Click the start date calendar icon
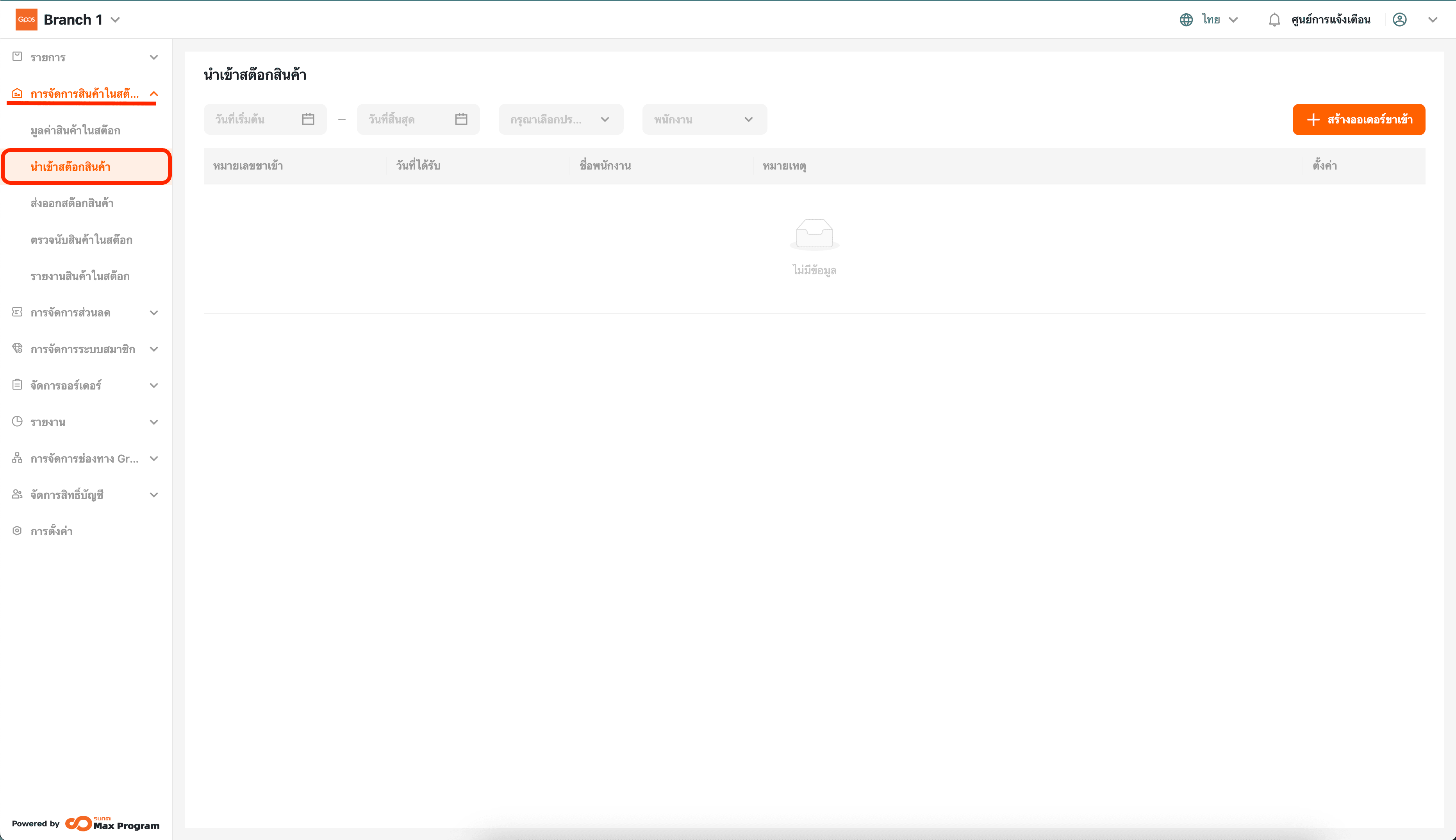Image resolution: width=1456 pixels, height=840 pixels. pyautogui.click(x=308, y=120)
